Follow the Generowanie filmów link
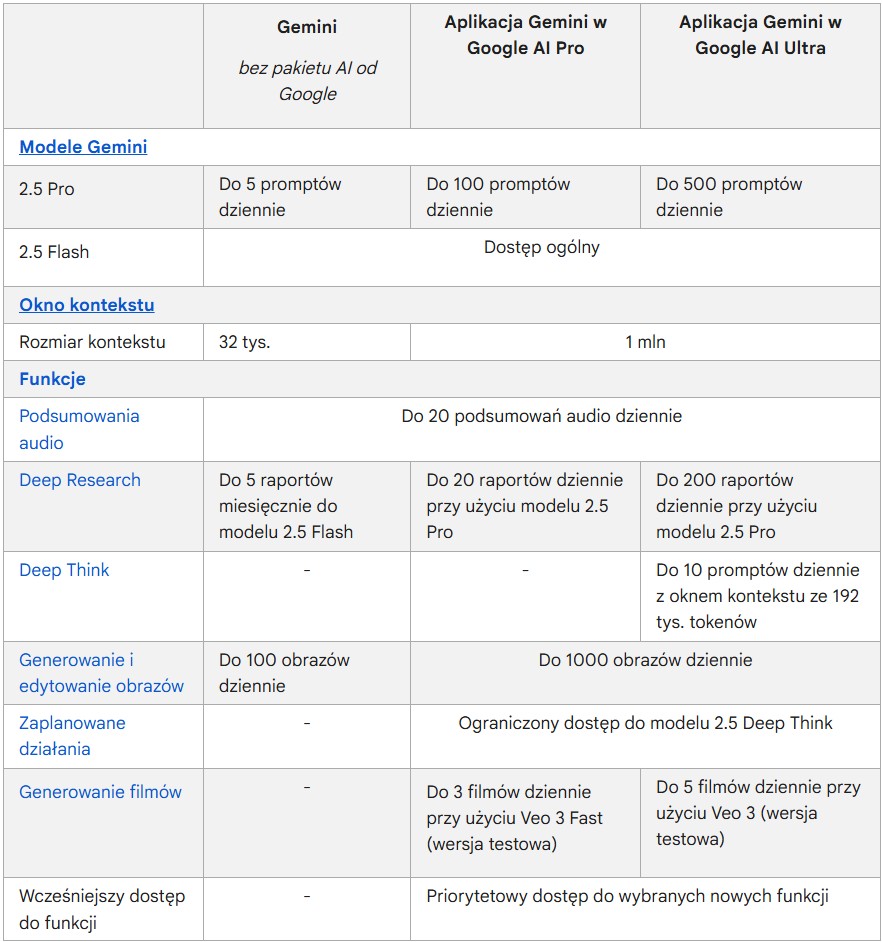The image size is (882, 942). pyautogui.click(x=100, y=792)
